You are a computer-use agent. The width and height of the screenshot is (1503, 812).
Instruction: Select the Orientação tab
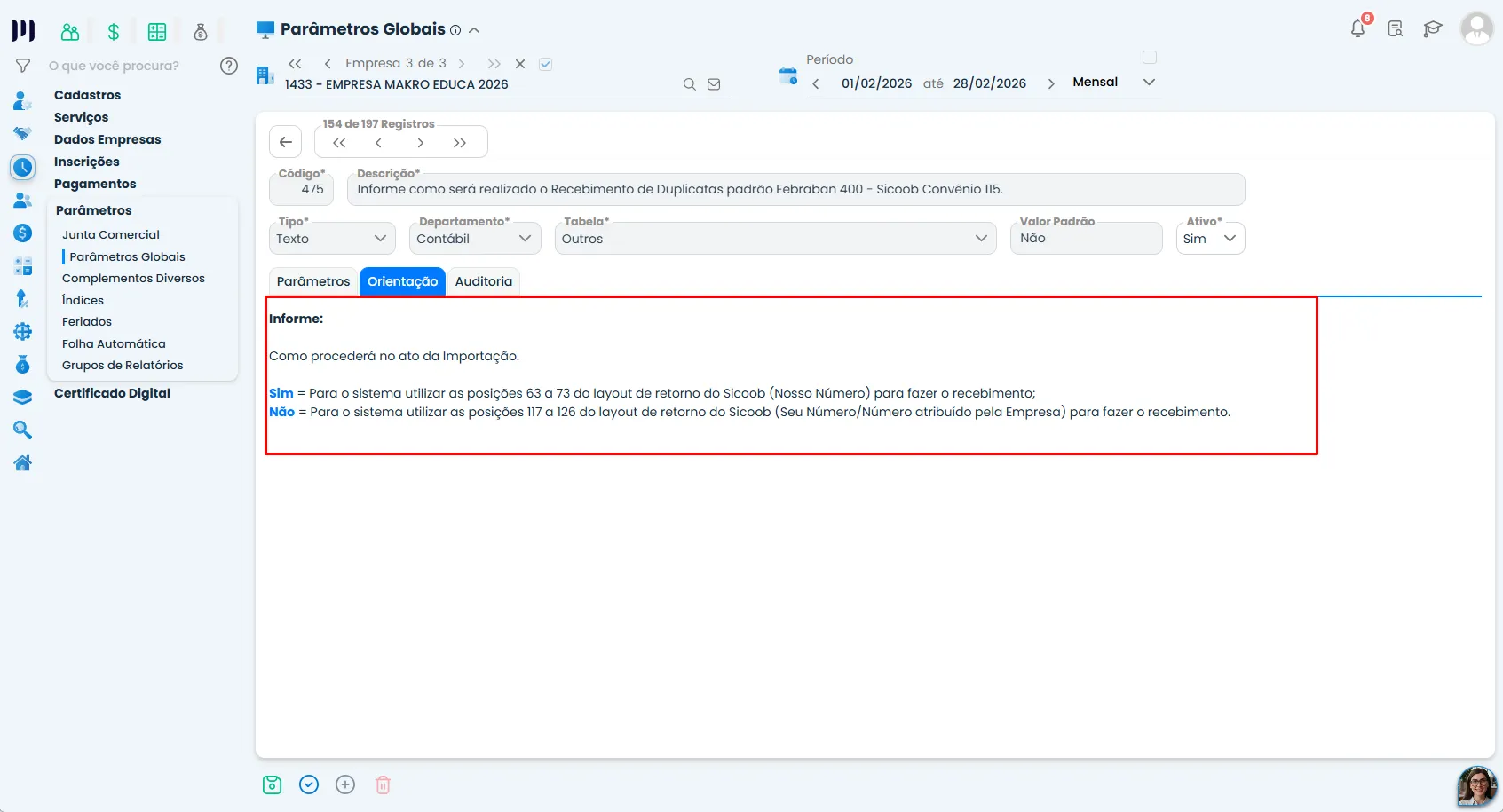(x=403, y=281)
